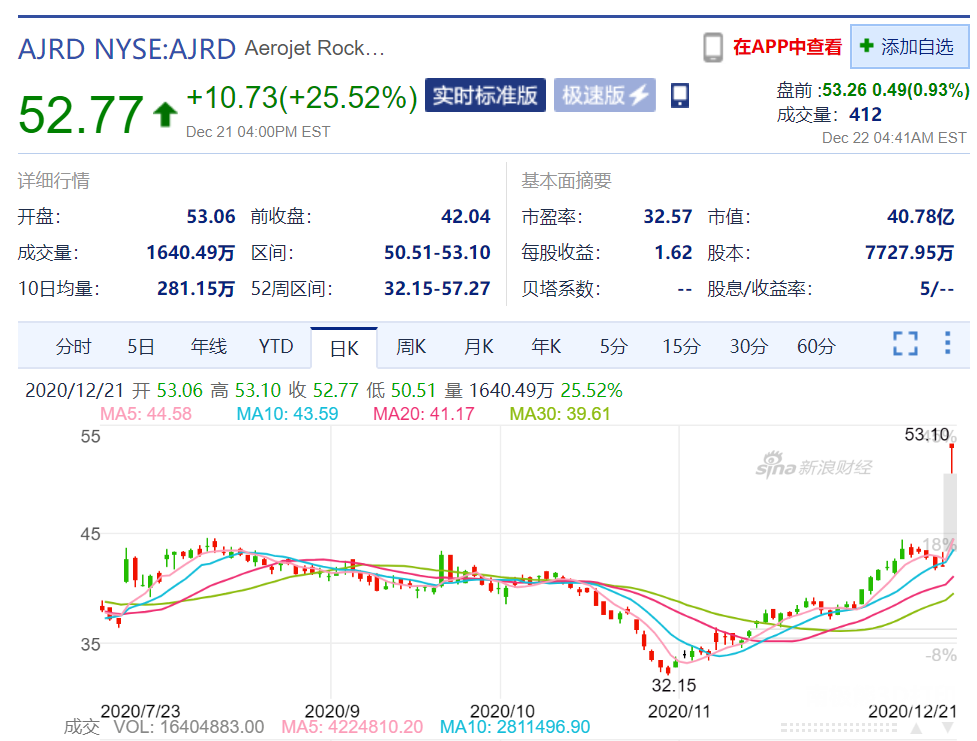The height and width of the screenshot is (741, 977).
Task: Select the 30分 interval tab
Action: point(749,346)
